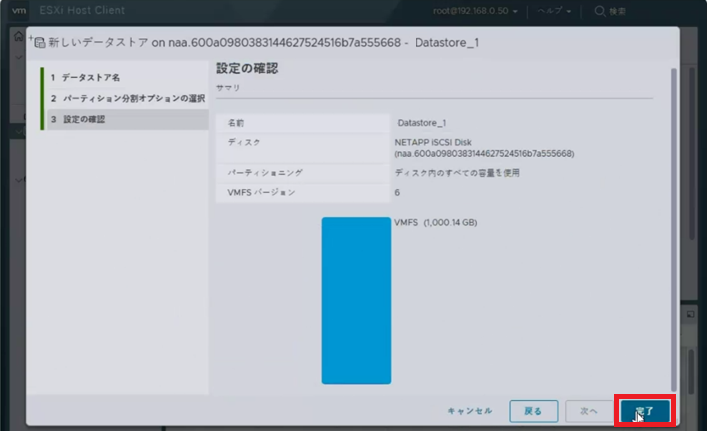Click the new datastore icon in dialog title
Screen dimensions: 707x431
(x=38, y=42)
